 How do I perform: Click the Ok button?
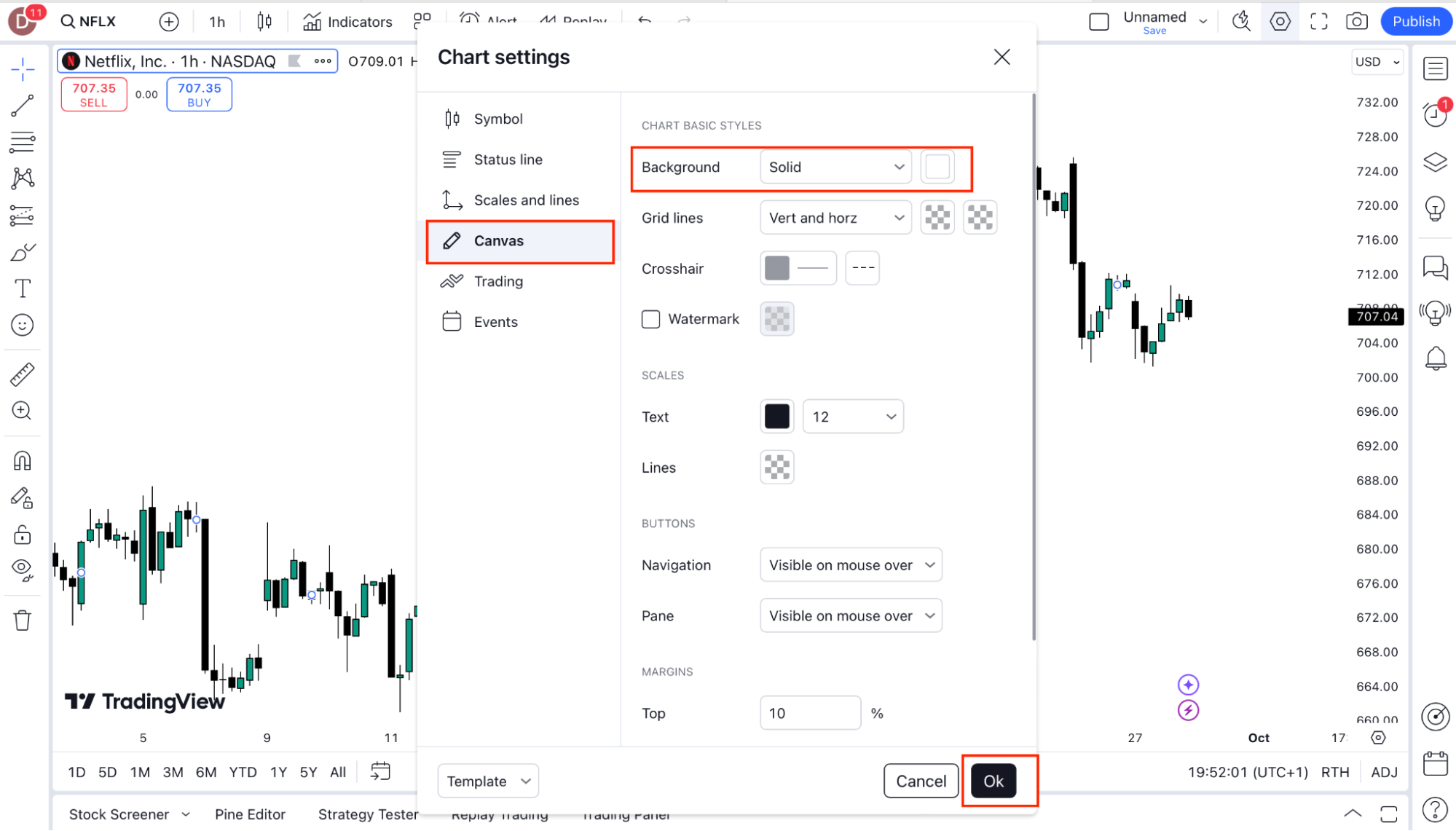(x=993, y=781)
